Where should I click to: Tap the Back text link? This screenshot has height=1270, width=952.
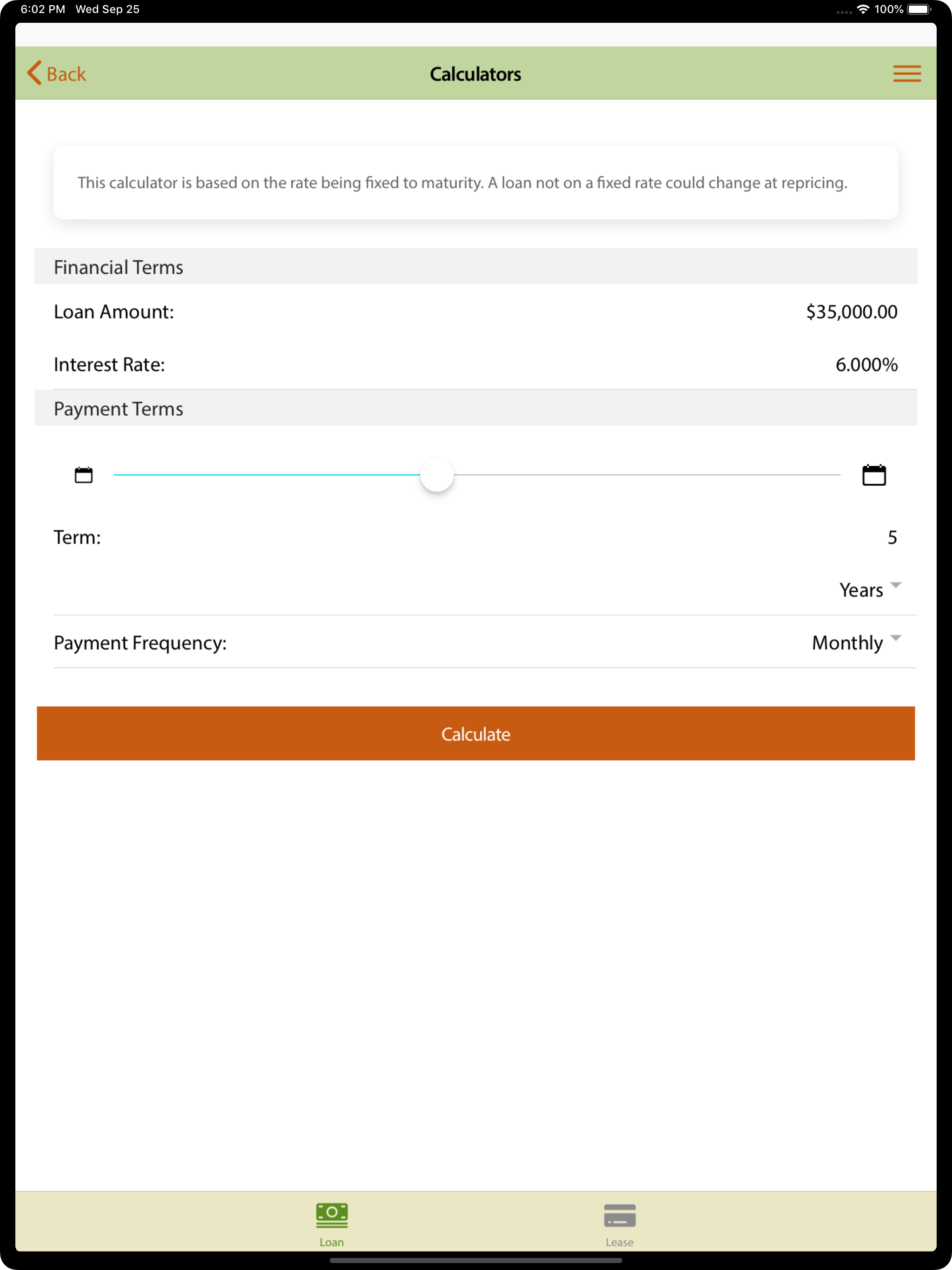pos(66,74)
